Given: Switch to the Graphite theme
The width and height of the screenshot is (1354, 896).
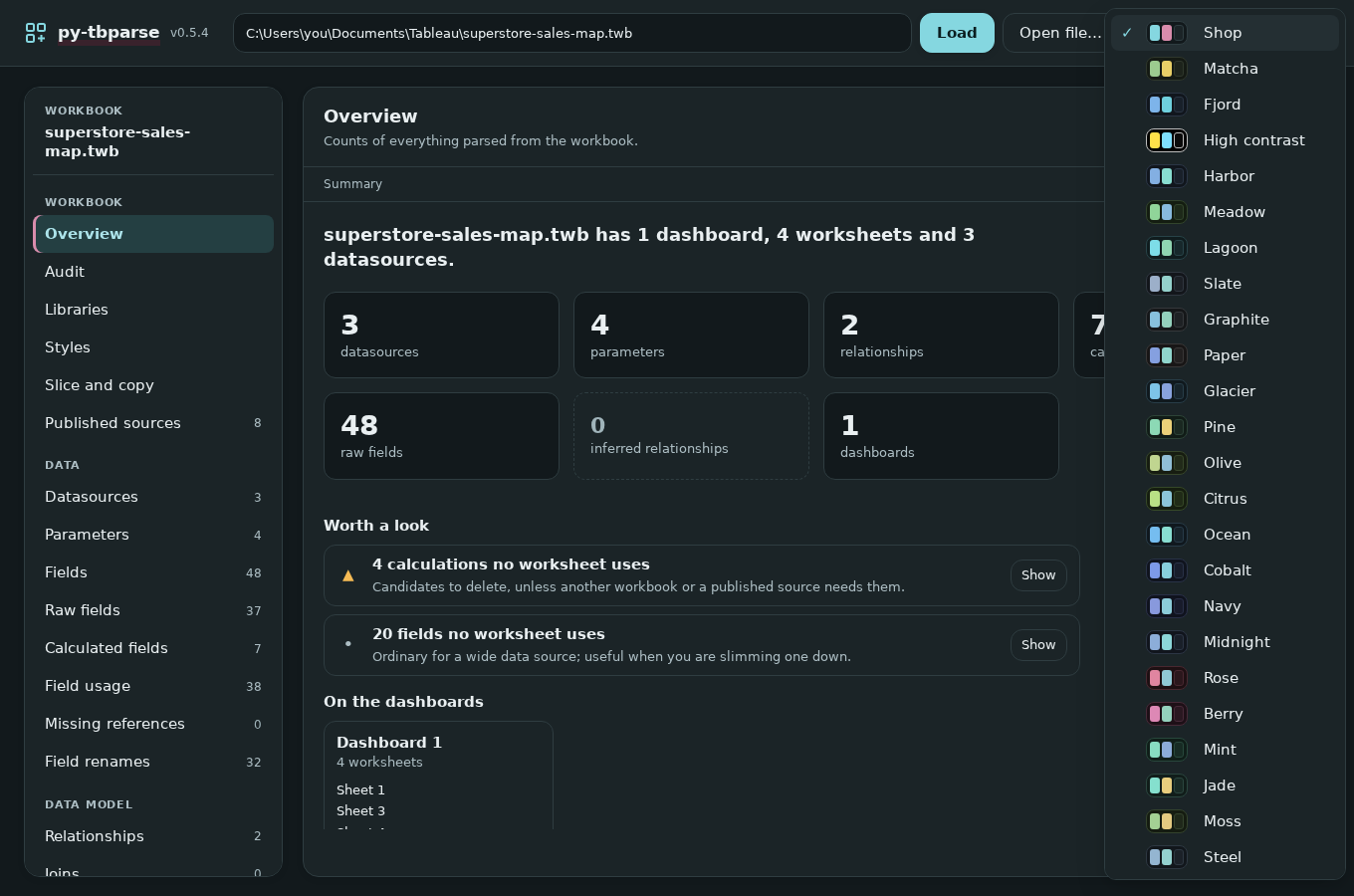Looking at the screenshot, I should pos(1225,320).
